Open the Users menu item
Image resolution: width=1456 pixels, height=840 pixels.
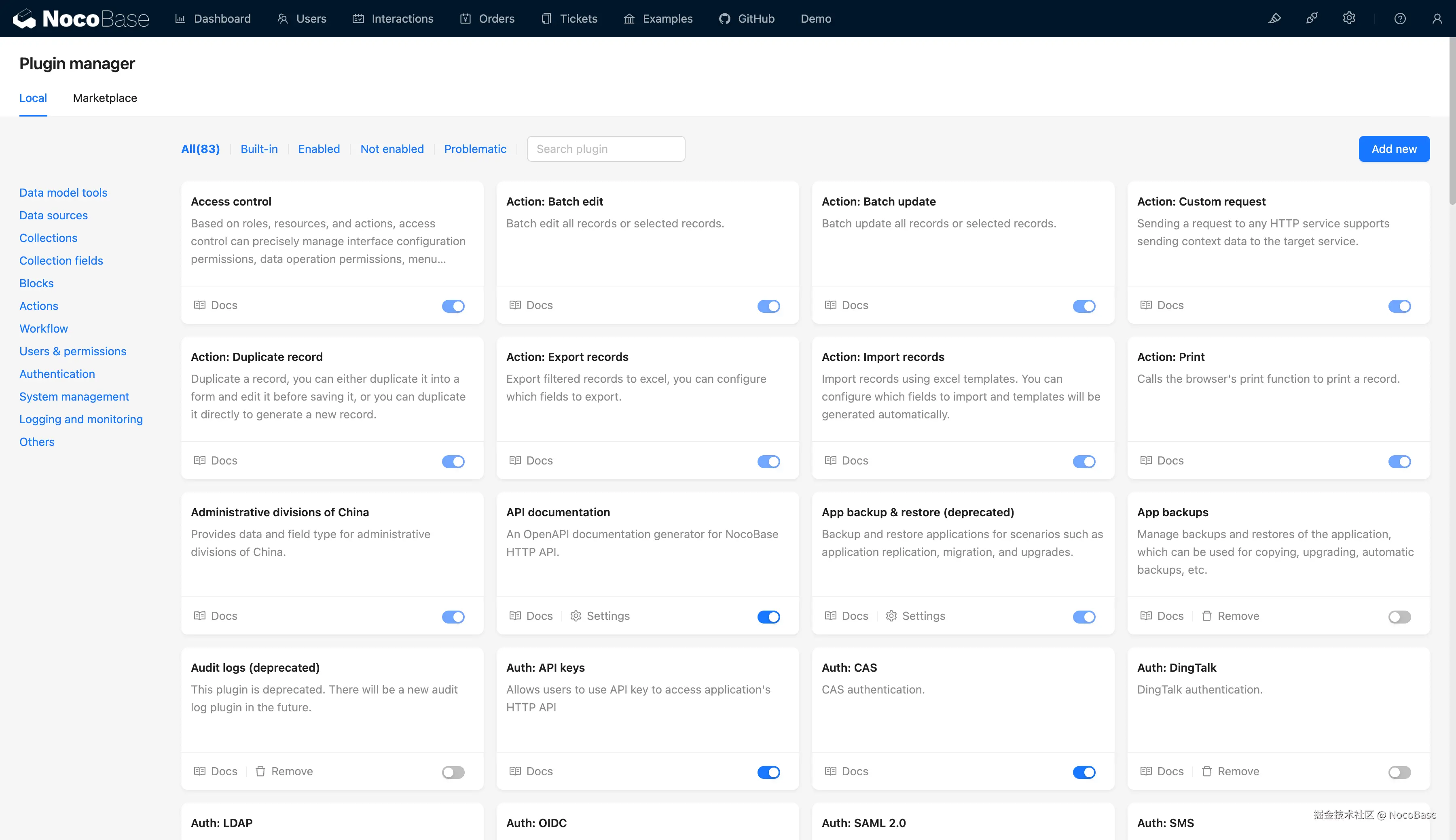coord(302,19)
